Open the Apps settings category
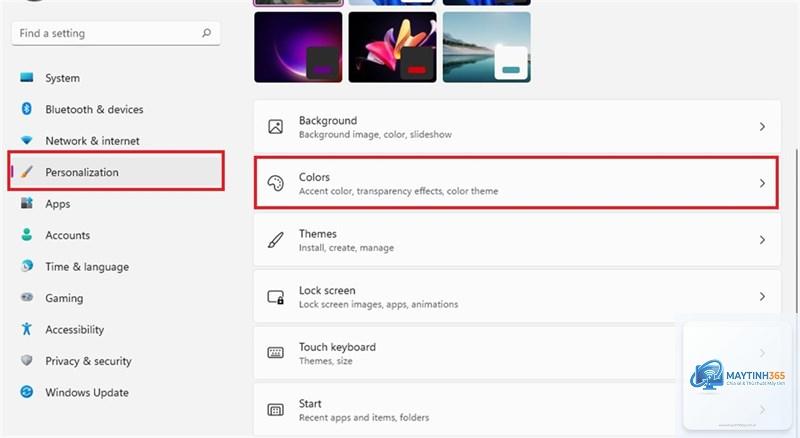The width and height of the screenshot is (800, 438). [x=116, y=203]
